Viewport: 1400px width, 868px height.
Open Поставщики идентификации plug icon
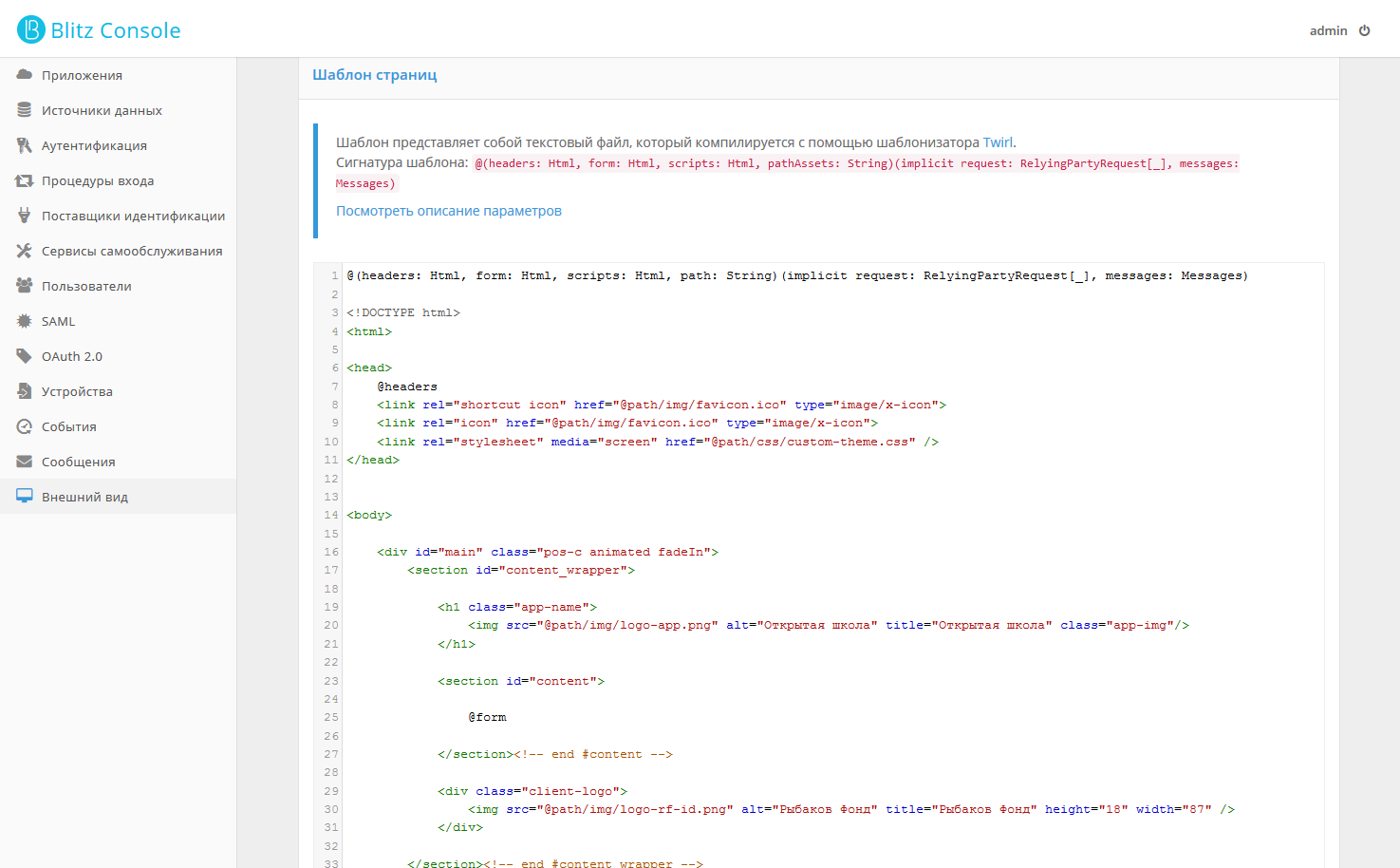[x=25, y=216]
